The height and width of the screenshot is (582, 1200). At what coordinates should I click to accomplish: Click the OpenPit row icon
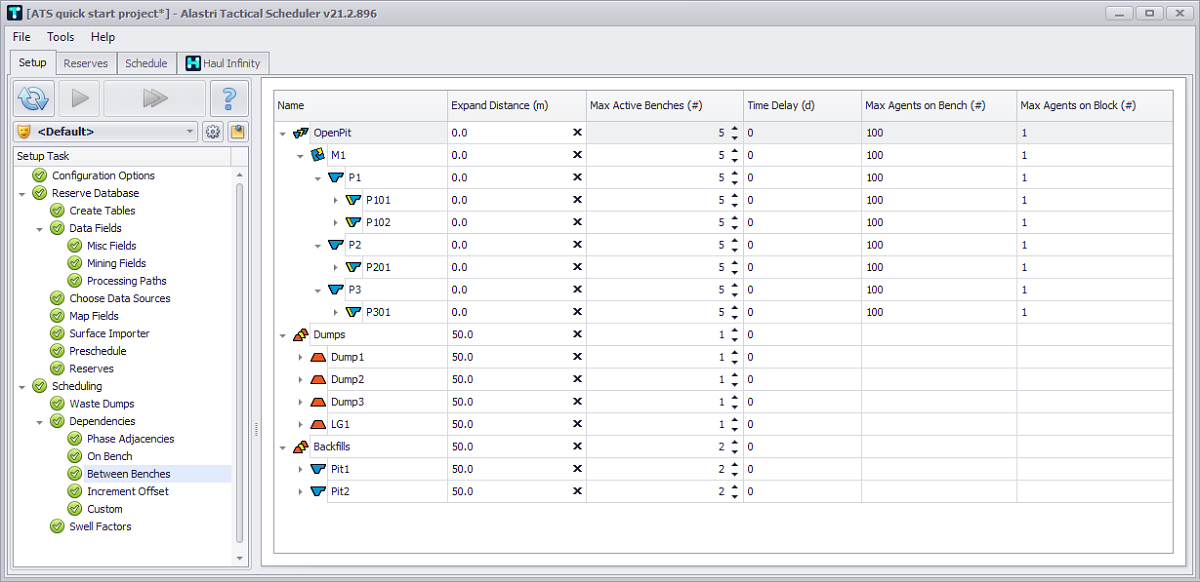(x=300, y=132)
